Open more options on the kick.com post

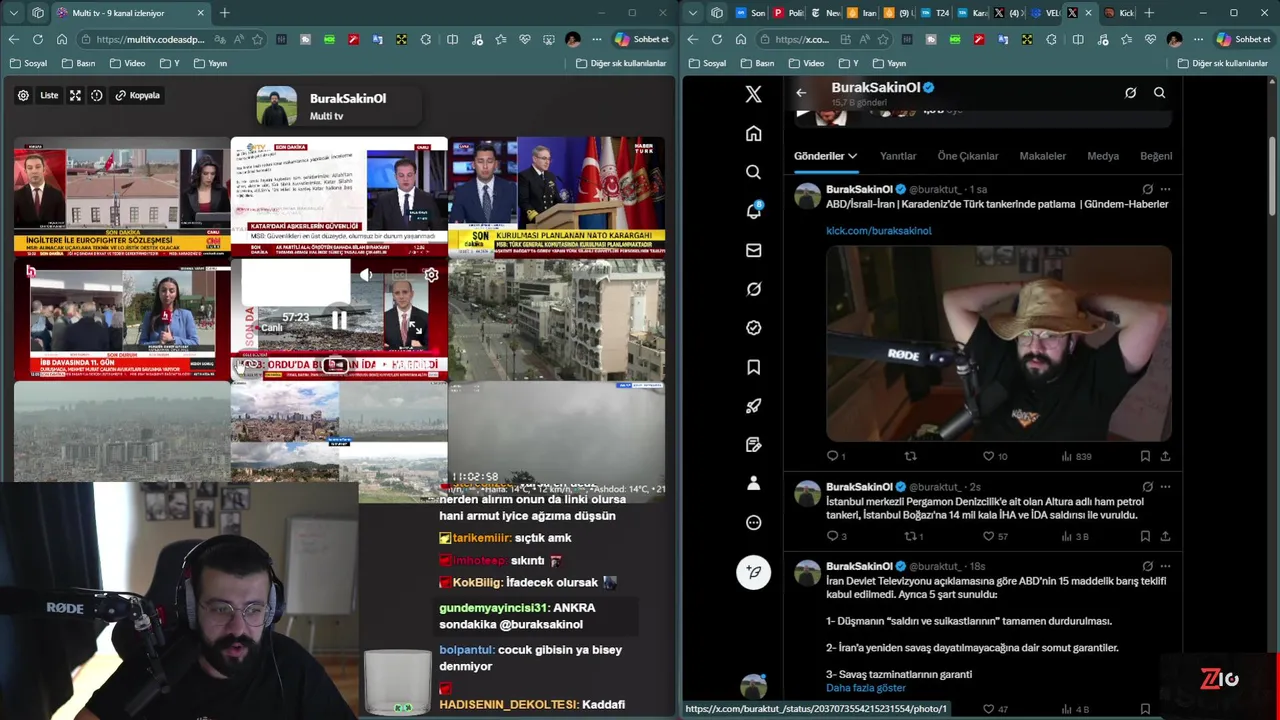pos(1165,189)
